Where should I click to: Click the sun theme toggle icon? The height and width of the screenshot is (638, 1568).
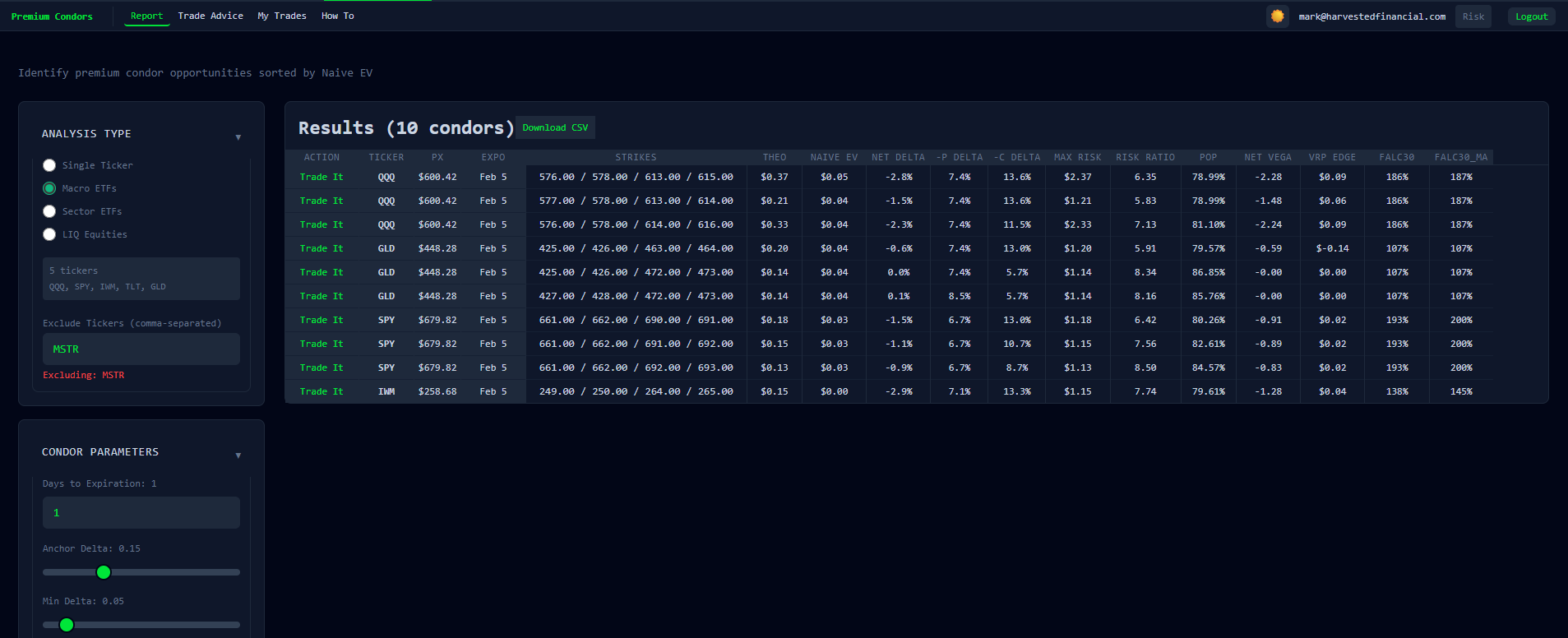pyautogui.click(x=1277, y=16)
